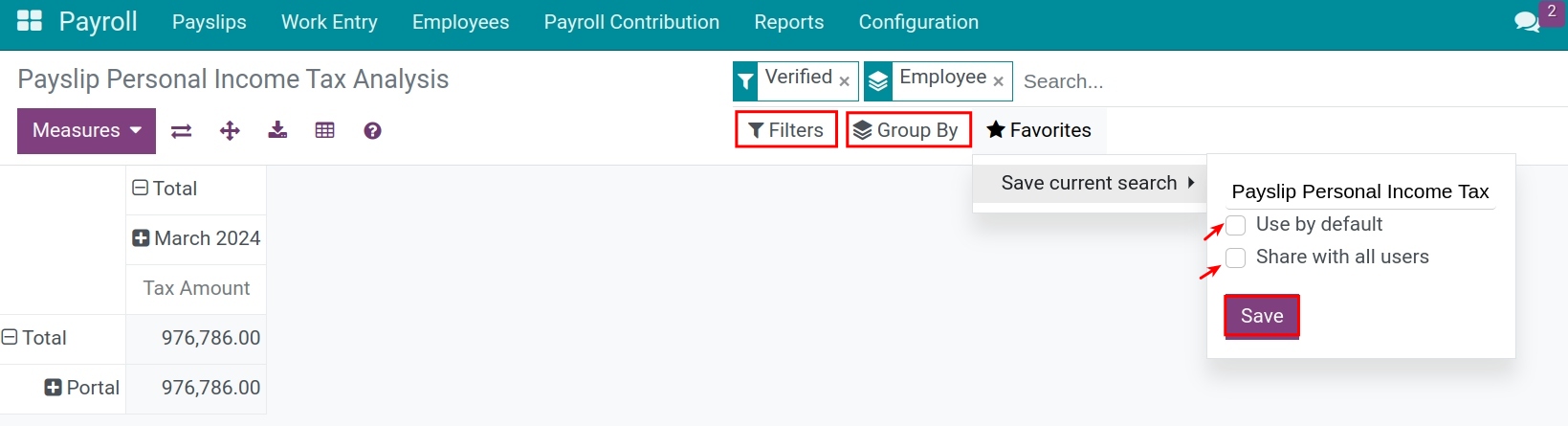Click the Save button for favorite
Image resolution: width=1568 pixels, height=426 pixels.
pyautogui.click(x=1261, y=316)
